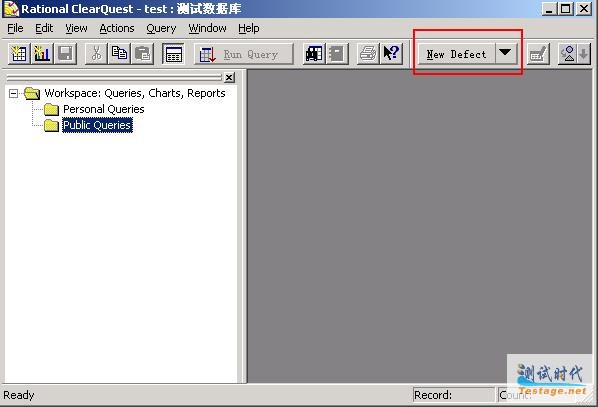The image size is (598, 407).
Task: Toggle the workspace view table icon
Action: point(174,54)
